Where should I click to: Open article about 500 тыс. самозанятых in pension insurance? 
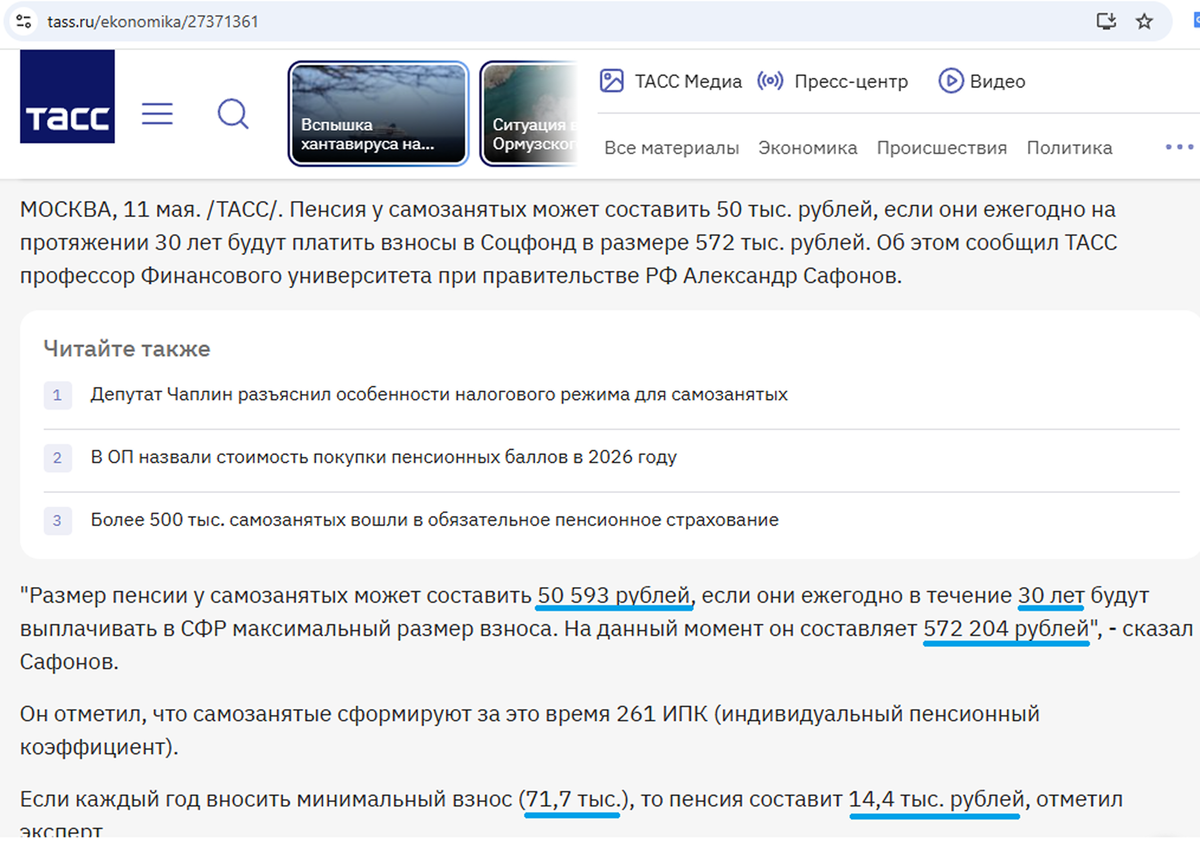click(x=434, y=520)
